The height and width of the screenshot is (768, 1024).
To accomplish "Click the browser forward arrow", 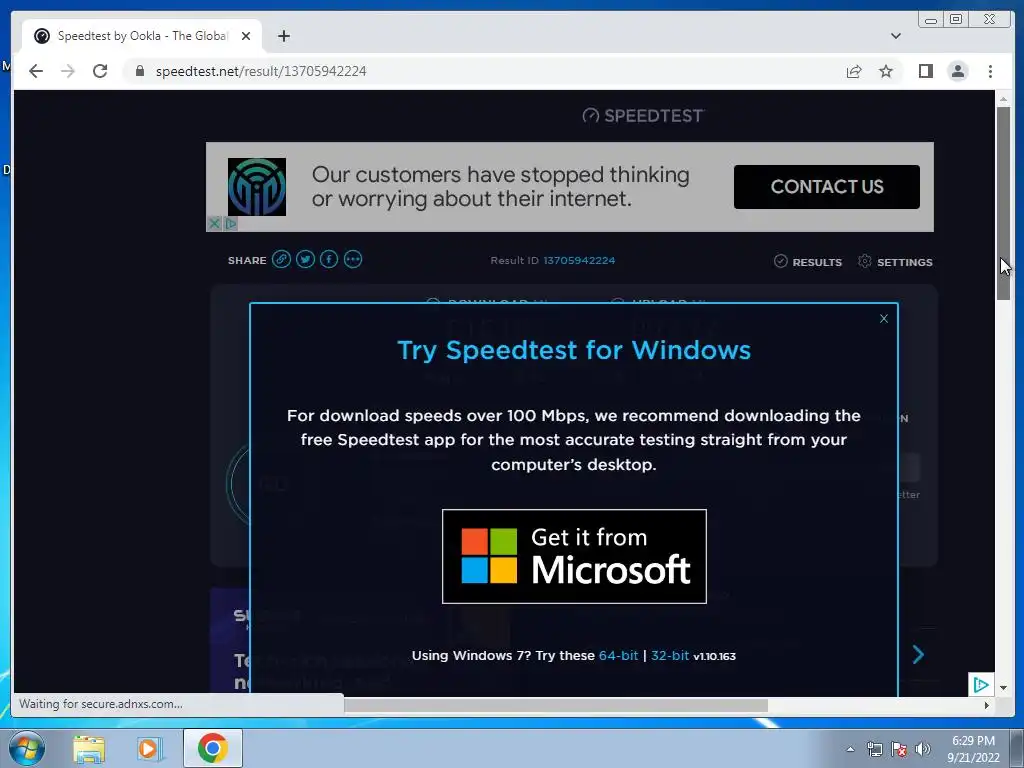I will 67,71.
